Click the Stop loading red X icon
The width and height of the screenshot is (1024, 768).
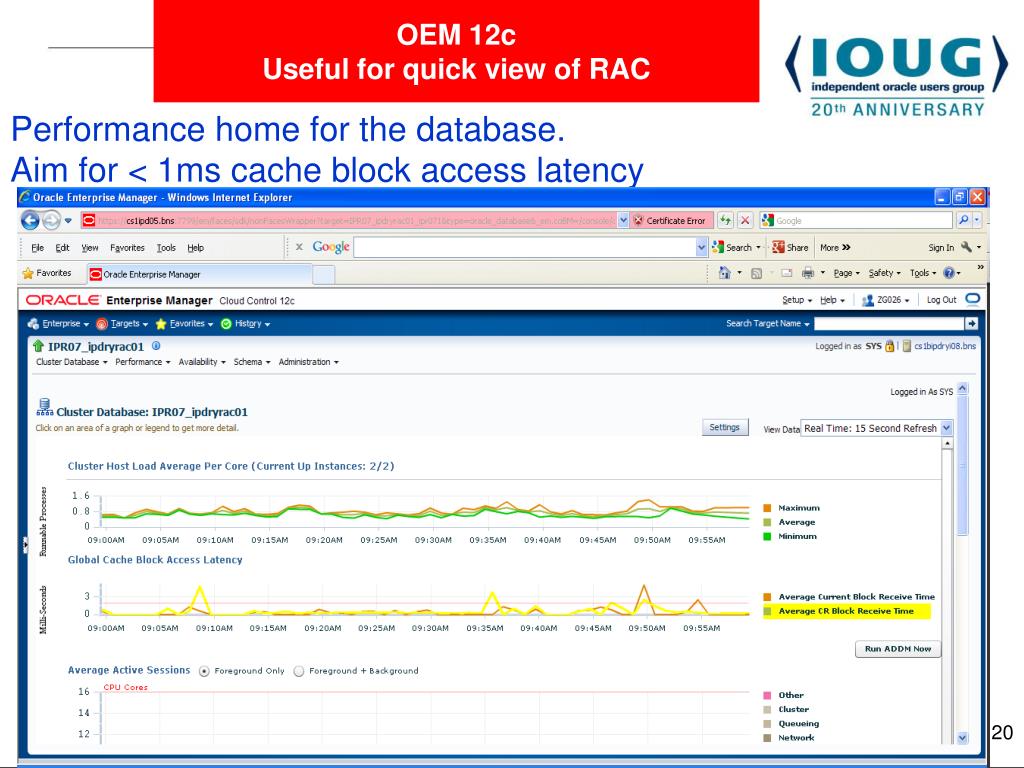(x=745, y=220)
